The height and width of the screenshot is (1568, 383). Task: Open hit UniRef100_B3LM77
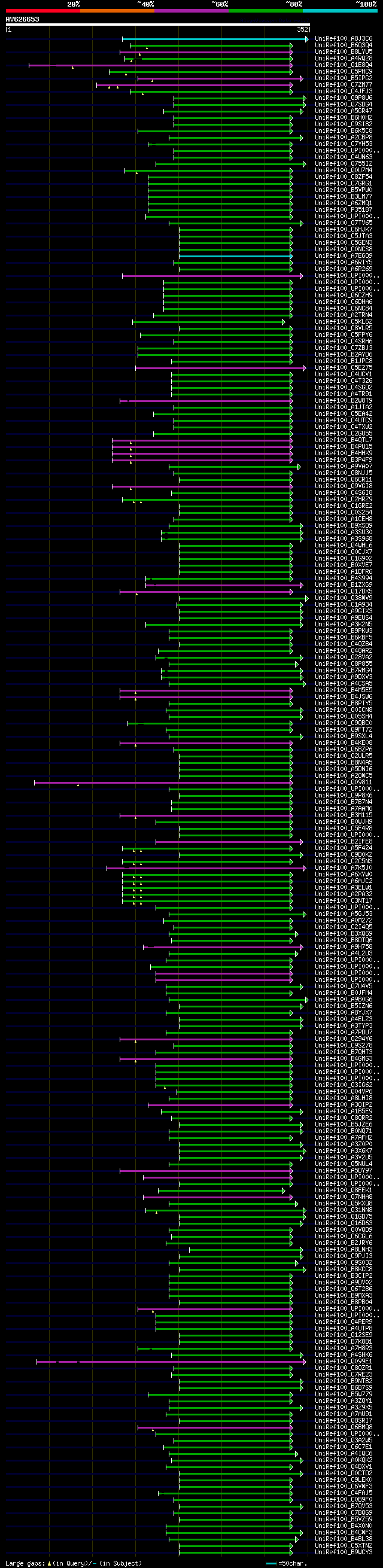[344, 197]
